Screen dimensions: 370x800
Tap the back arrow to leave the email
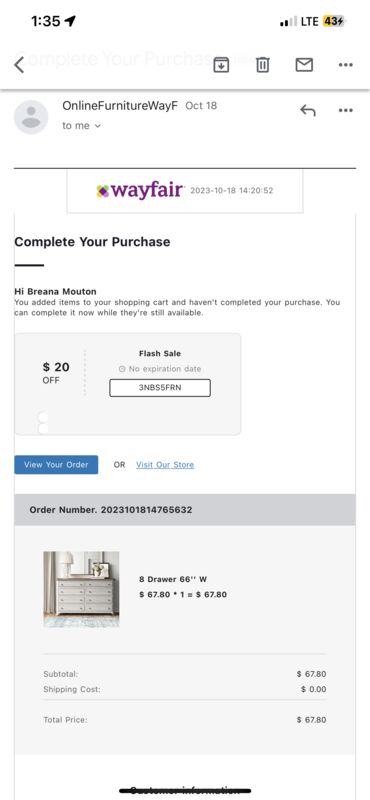coord(19,65)
